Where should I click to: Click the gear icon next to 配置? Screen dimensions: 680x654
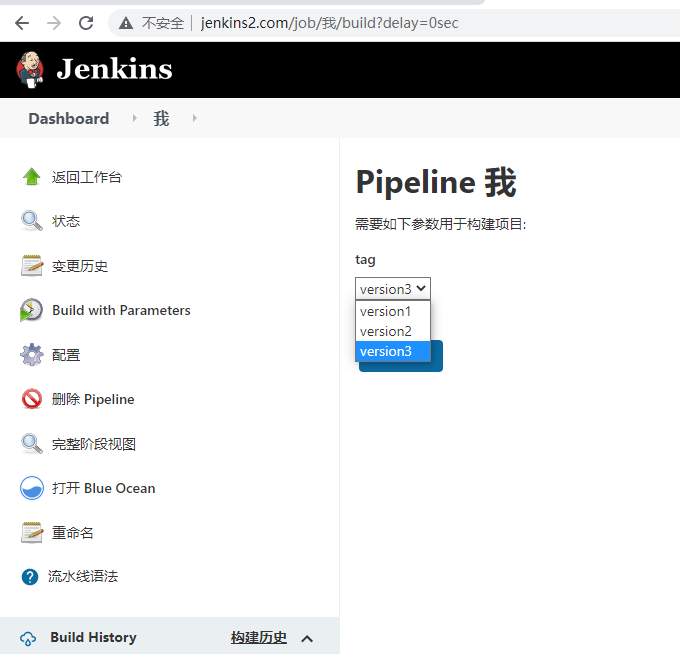pyautogui.click(x=32, y=355)
